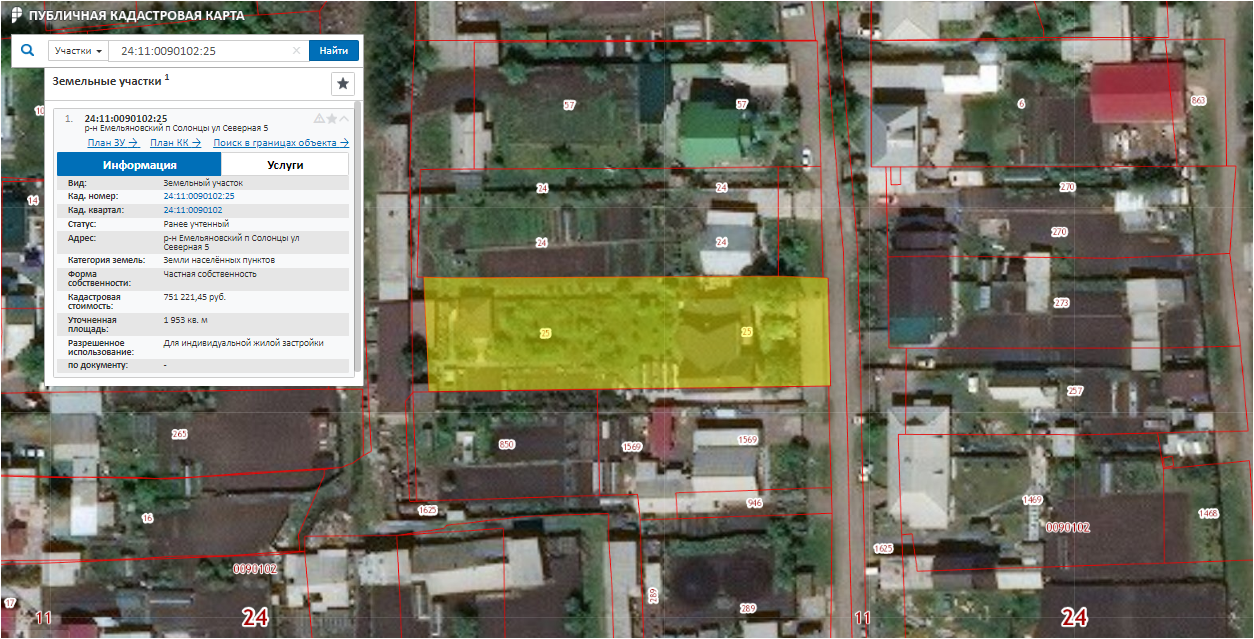Screen dimensions: 1254x639
Task: Click the warning triangle icon in result
Action: coord(319,118)
